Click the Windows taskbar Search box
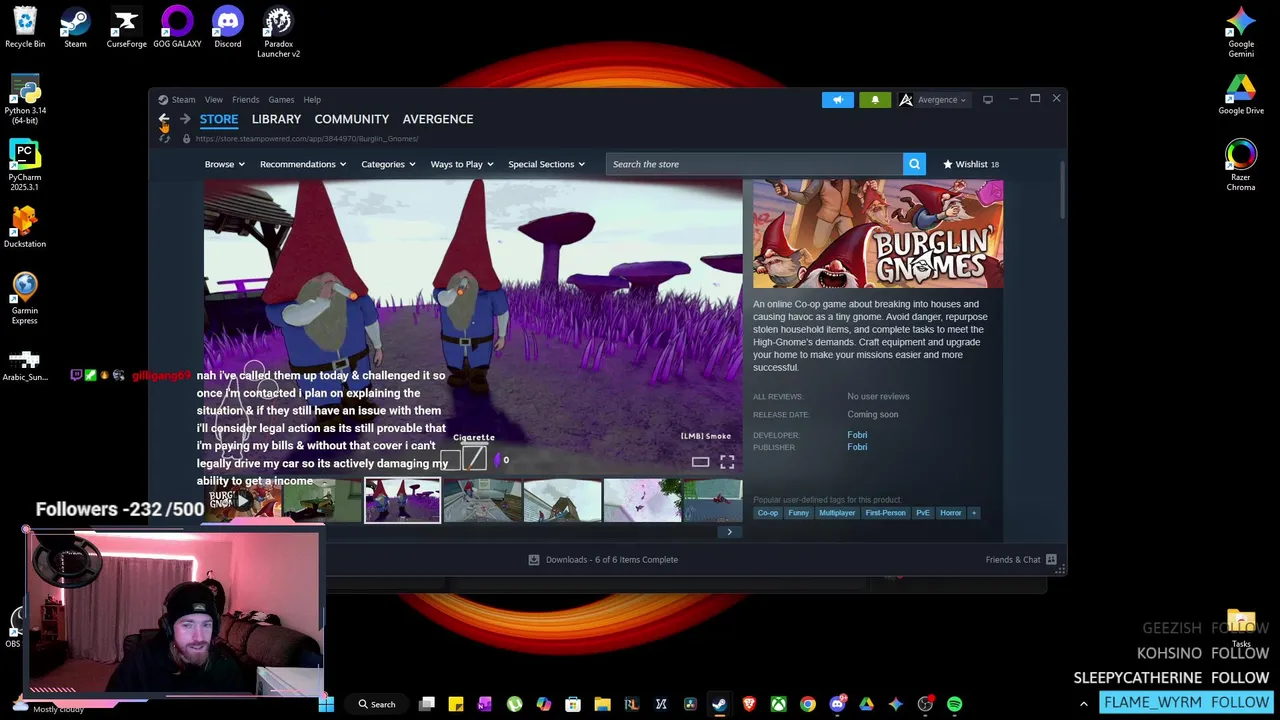The image size is (1280, 720). (x=377, y=704)
